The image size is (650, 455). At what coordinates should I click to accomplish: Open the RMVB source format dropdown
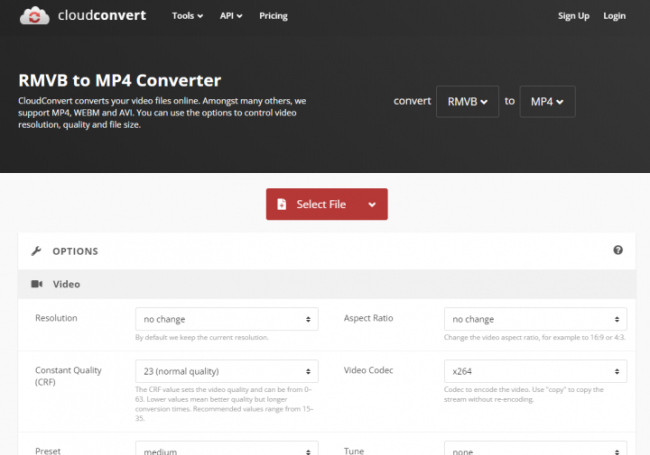click(467, 102)
